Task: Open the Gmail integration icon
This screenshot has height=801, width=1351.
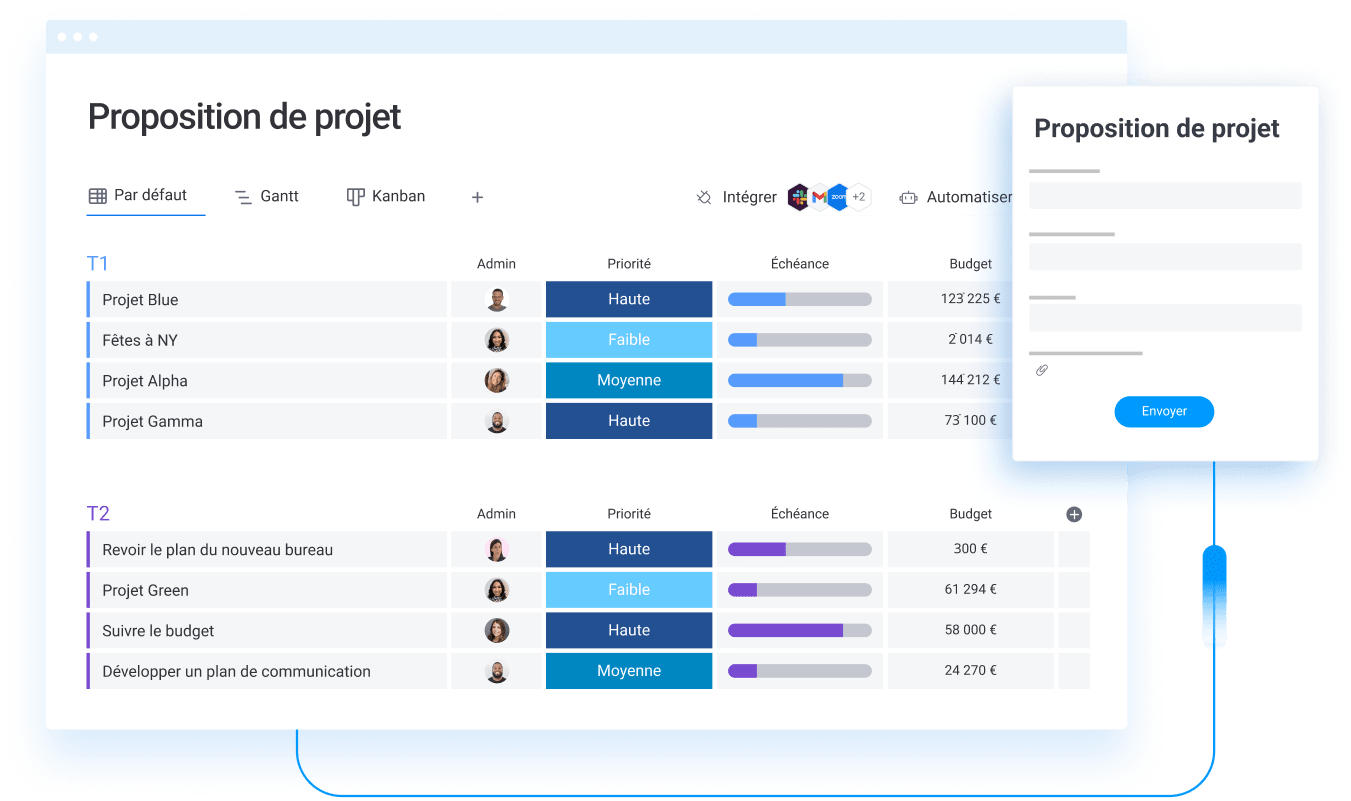Action: (x=819, y=197)
